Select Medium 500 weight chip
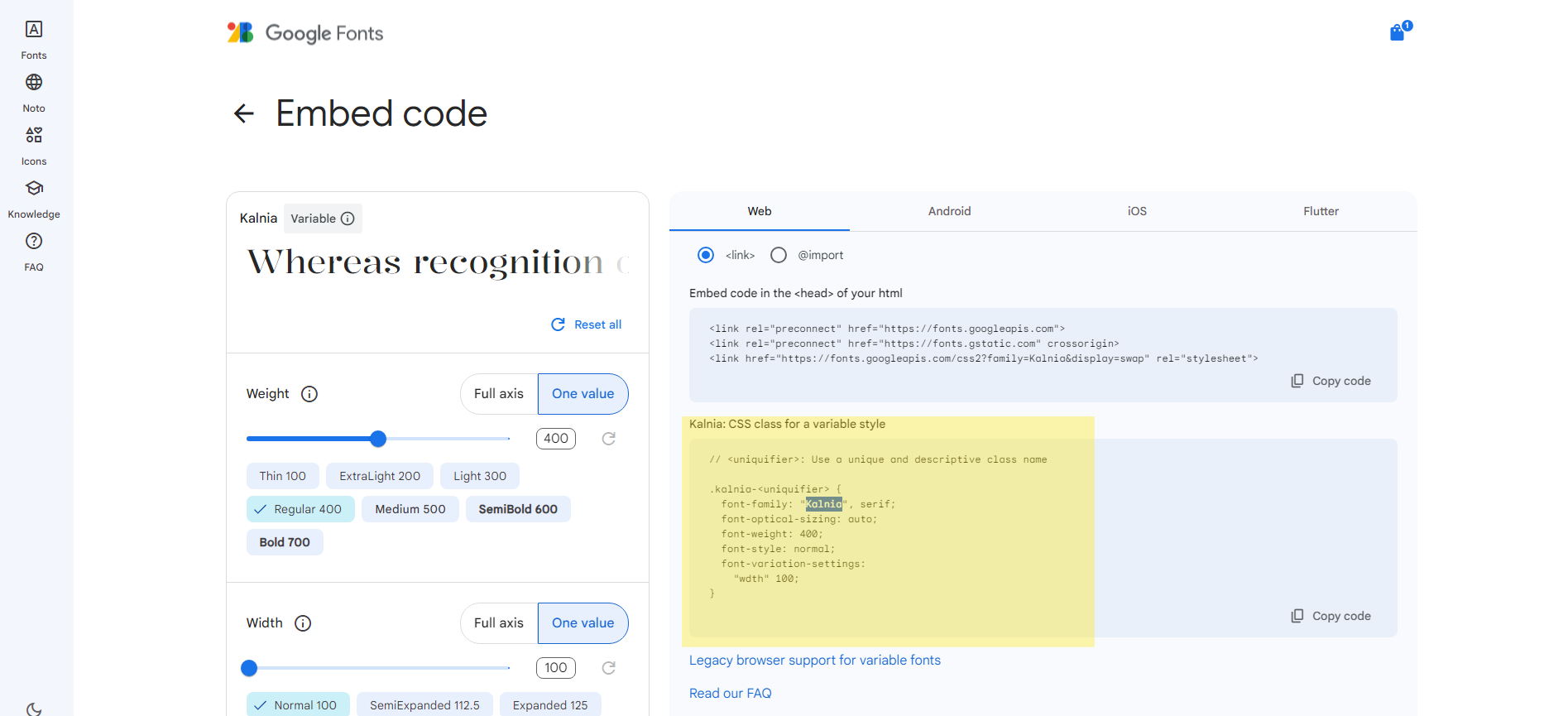The height and width of the screenshot is (716, 1568). 410,509
